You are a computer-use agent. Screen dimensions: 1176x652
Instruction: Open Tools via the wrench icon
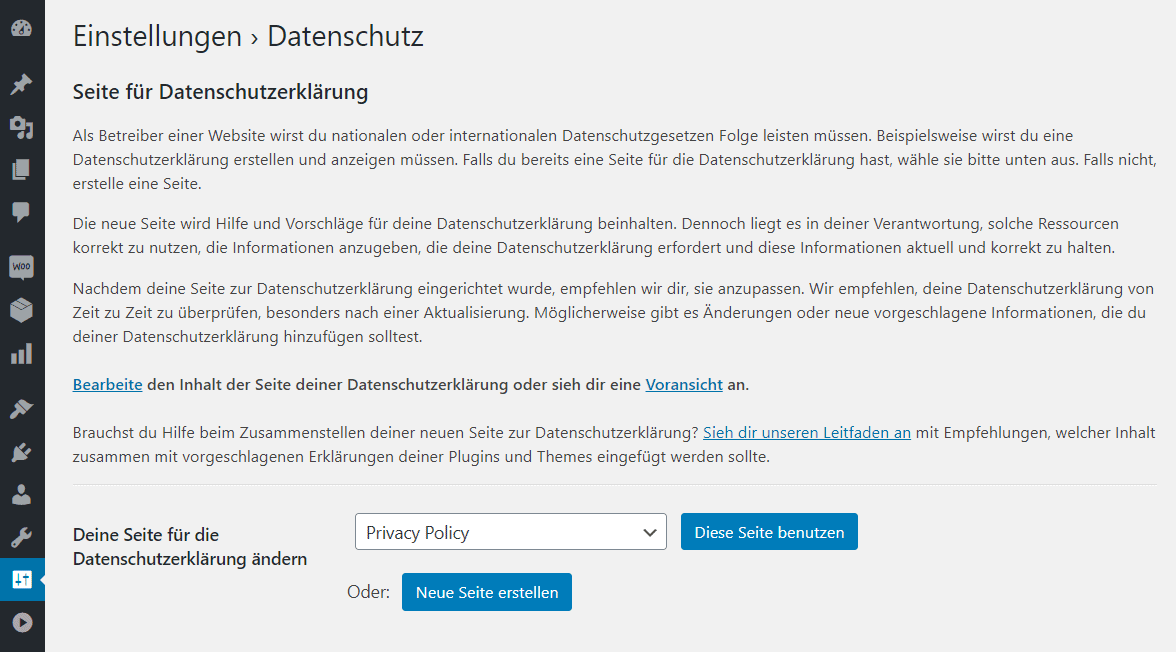[x=20, y=537]
